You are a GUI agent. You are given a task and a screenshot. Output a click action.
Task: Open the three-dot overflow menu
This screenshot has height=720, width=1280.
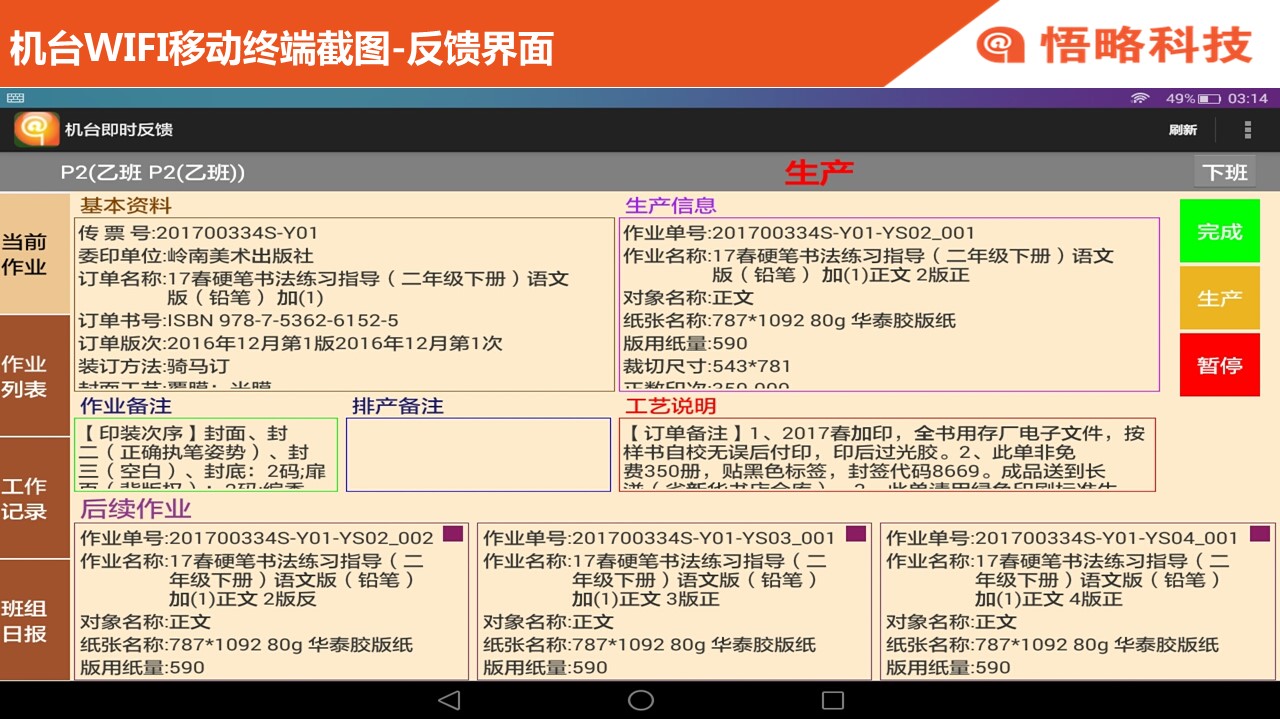click(x=1247, y=130)
